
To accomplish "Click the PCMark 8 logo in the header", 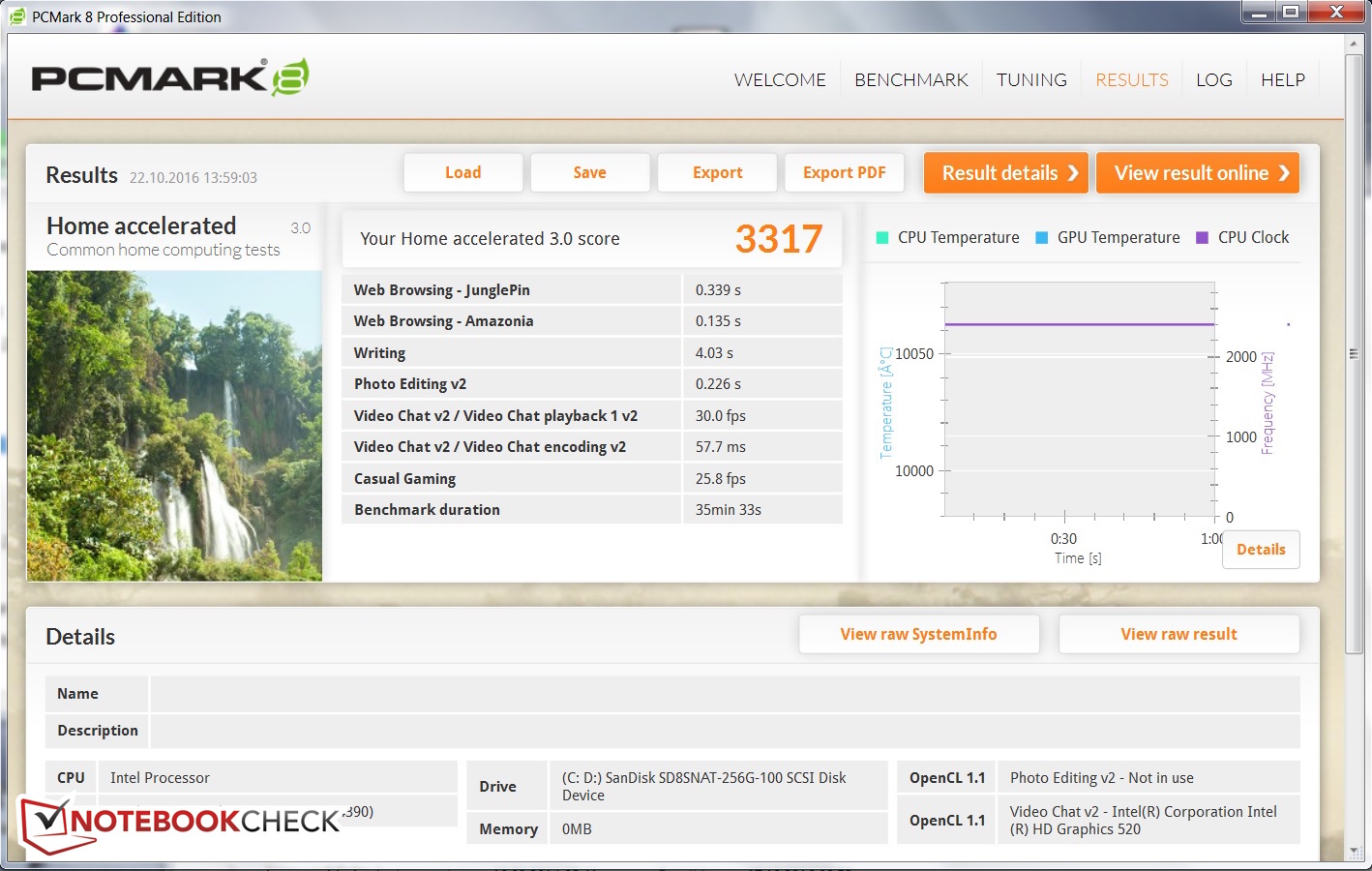I will (170, 77).
